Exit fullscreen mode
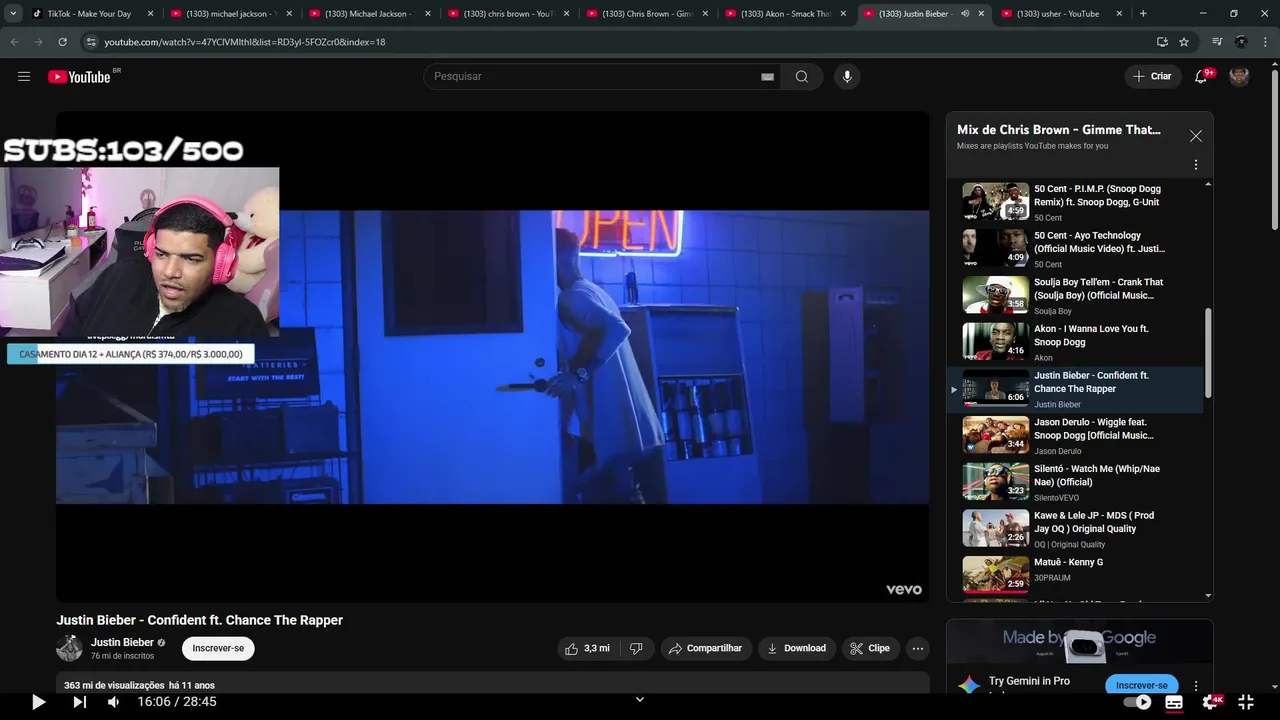Screen dimensions: 1280x720 (1246, 702)
